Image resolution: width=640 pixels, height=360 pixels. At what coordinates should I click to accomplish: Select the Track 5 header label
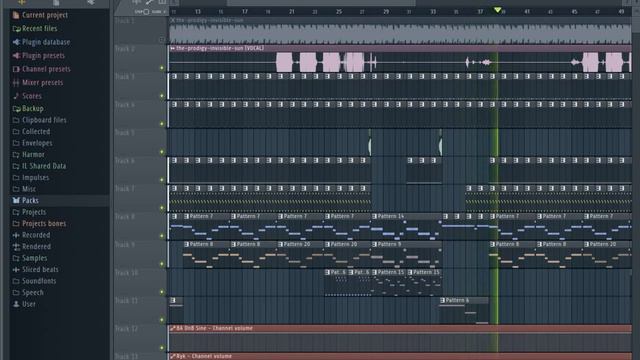124,133
